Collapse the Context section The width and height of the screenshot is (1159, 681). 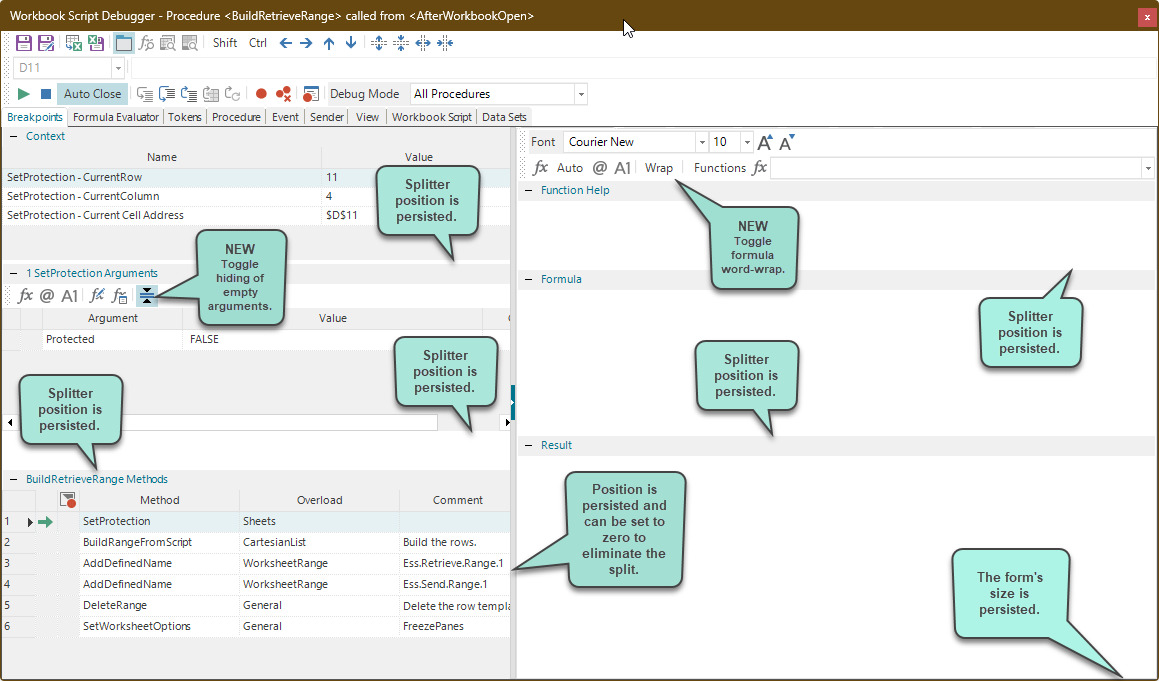(x=13, y=136)
